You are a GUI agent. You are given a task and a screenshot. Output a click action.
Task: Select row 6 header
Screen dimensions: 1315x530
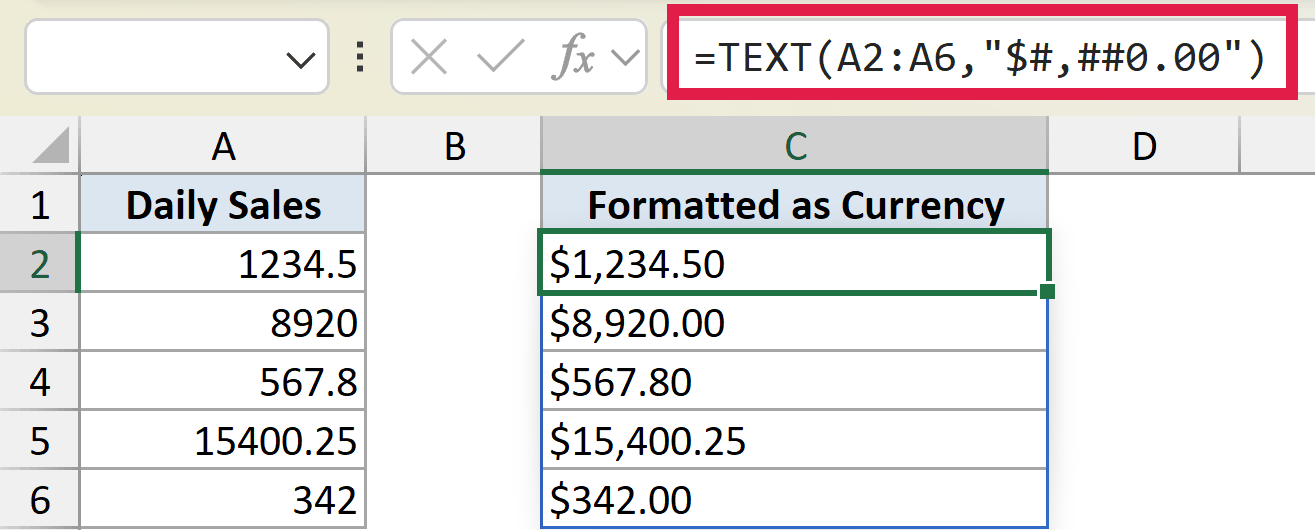pos(39,499)
